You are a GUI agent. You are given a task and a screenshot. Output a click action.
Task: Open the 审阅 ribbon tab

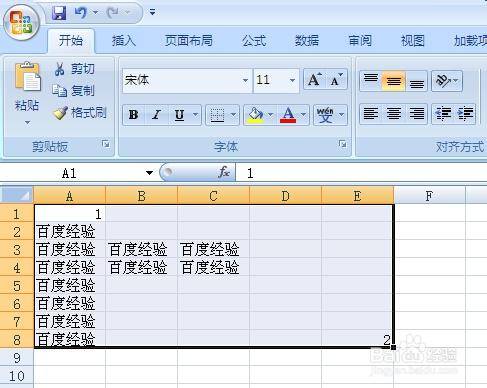point(360,41)
